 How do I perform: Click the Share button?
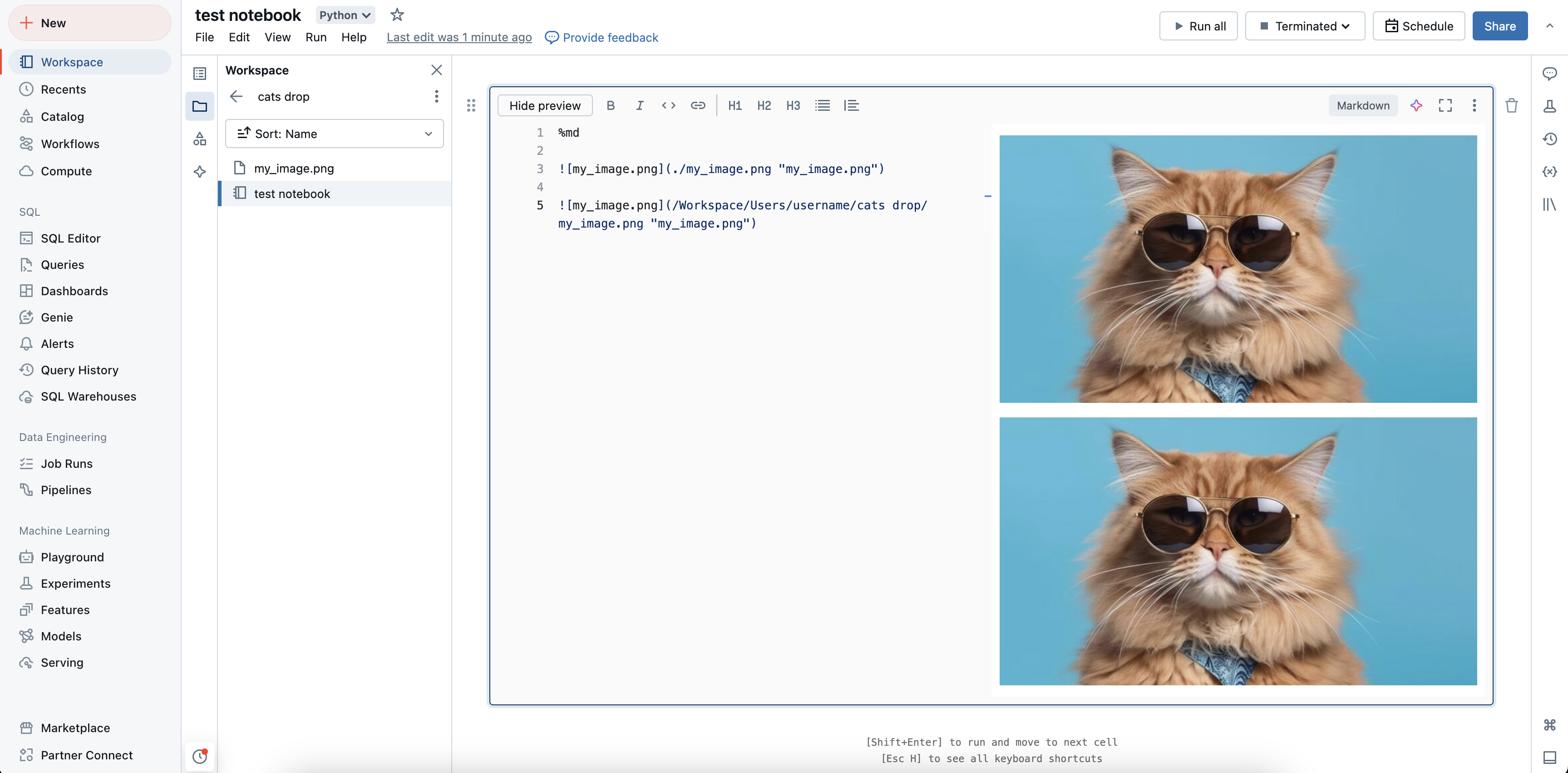click(1499, 26)
